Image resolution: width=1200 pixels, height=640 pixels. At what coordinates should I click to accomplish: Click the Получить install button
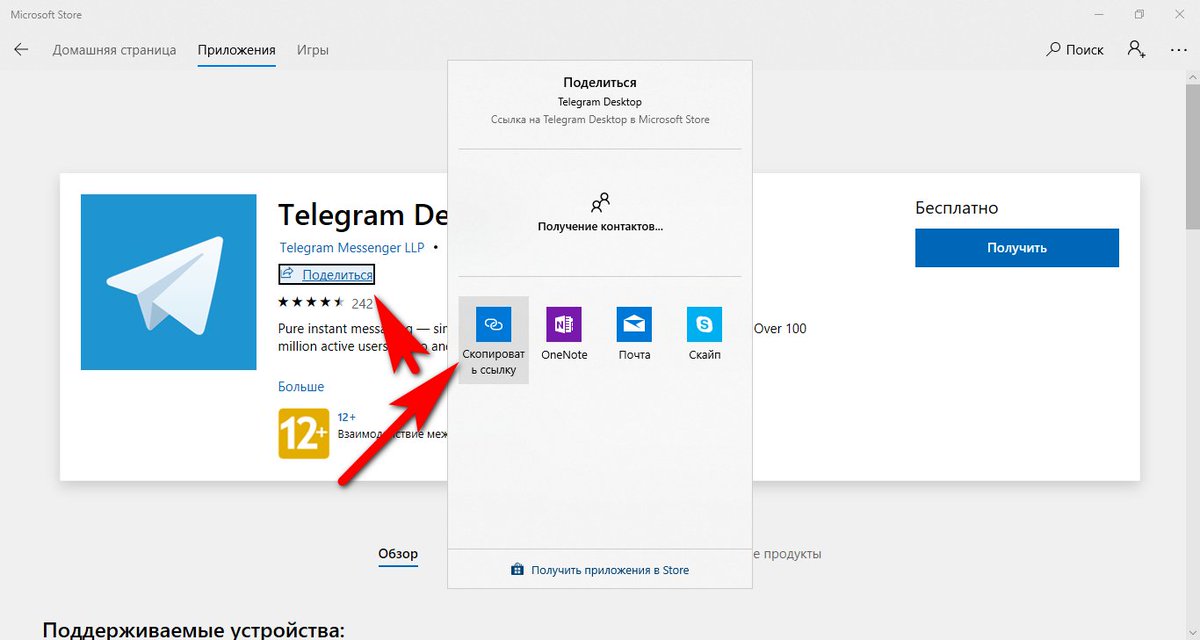click(1017, 248)
